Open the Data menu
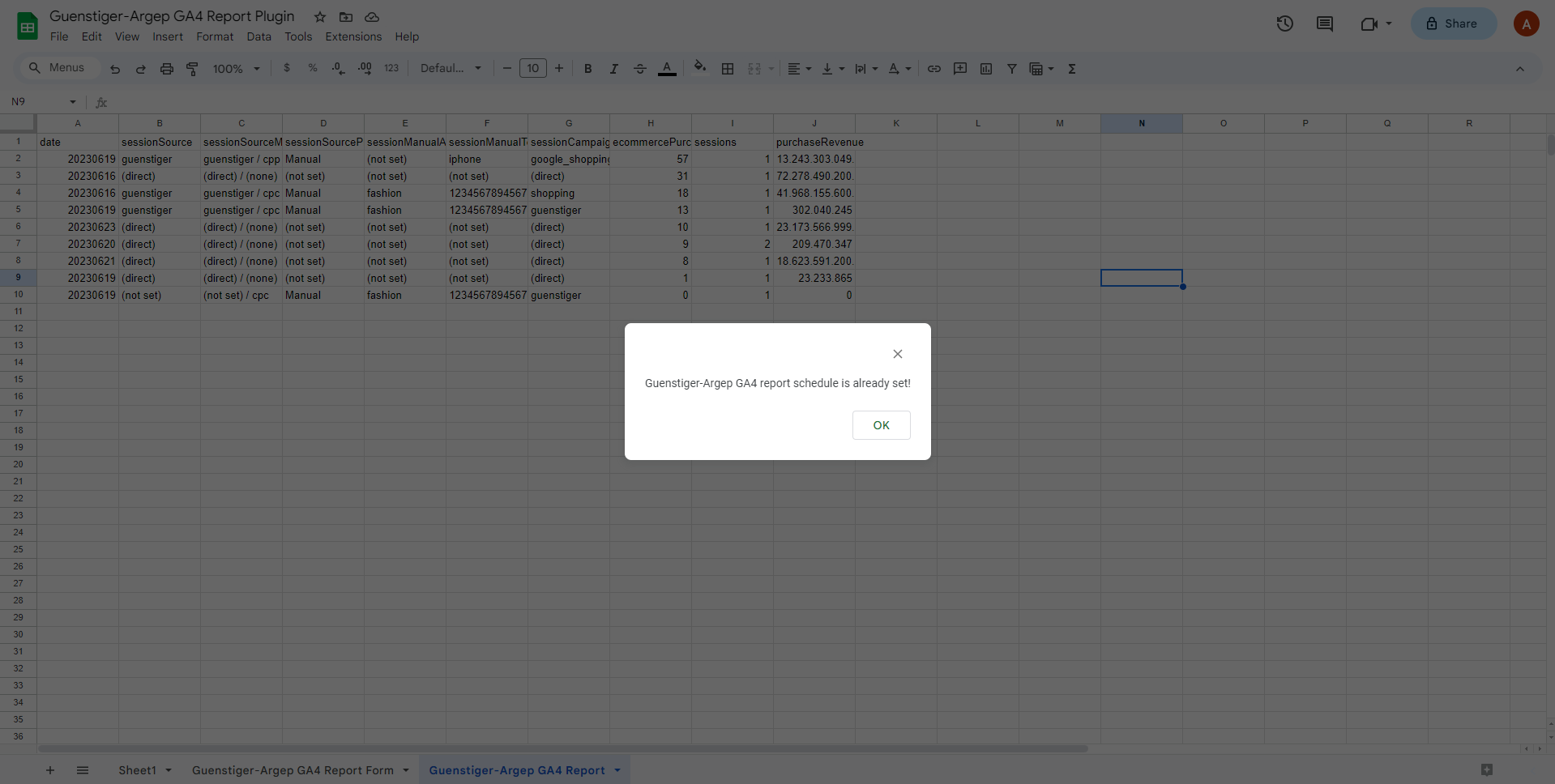 point(259,36)
